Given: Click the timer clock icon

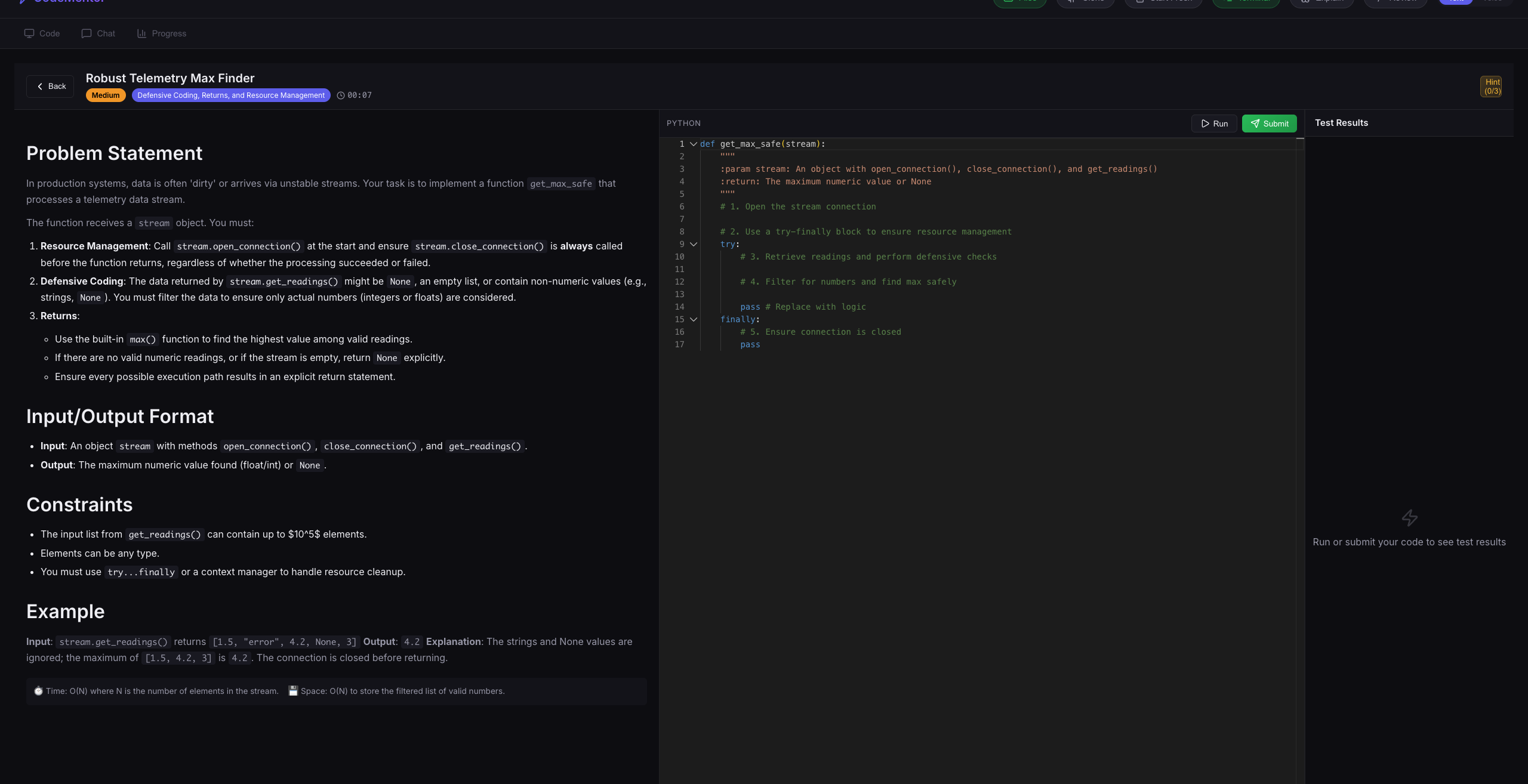Looking at the screenshot, I should point(341,95).
